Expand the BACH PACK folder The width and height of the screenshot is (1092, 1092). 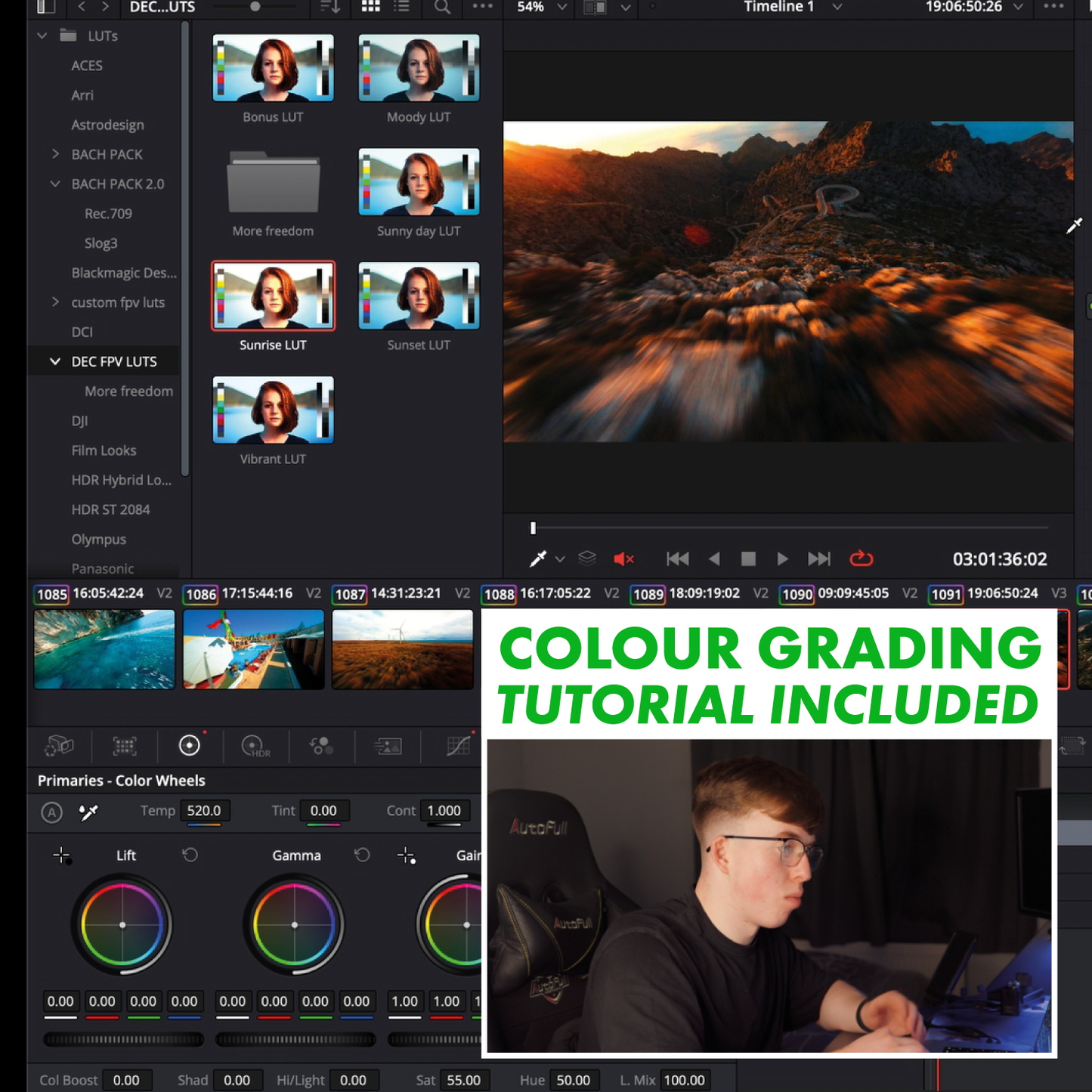click(x=55, y=154)
